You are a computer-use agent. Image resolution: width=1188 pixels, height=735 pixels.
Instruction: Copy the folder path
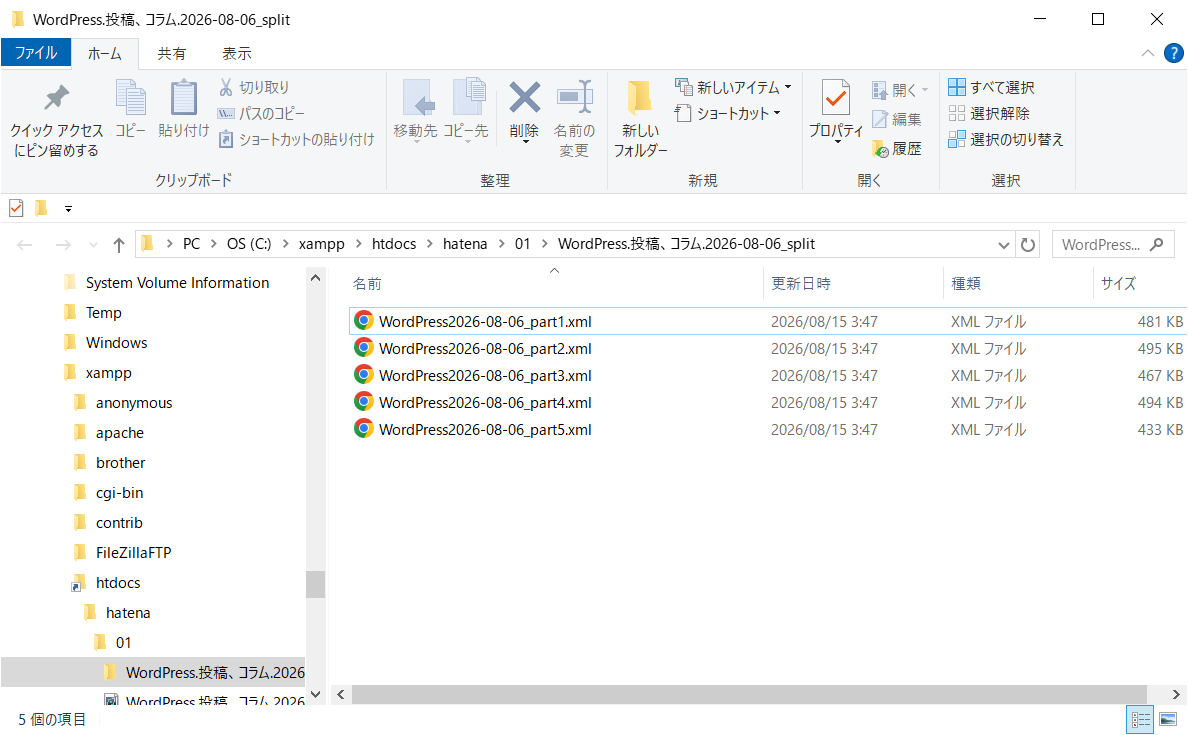point(261,114)
